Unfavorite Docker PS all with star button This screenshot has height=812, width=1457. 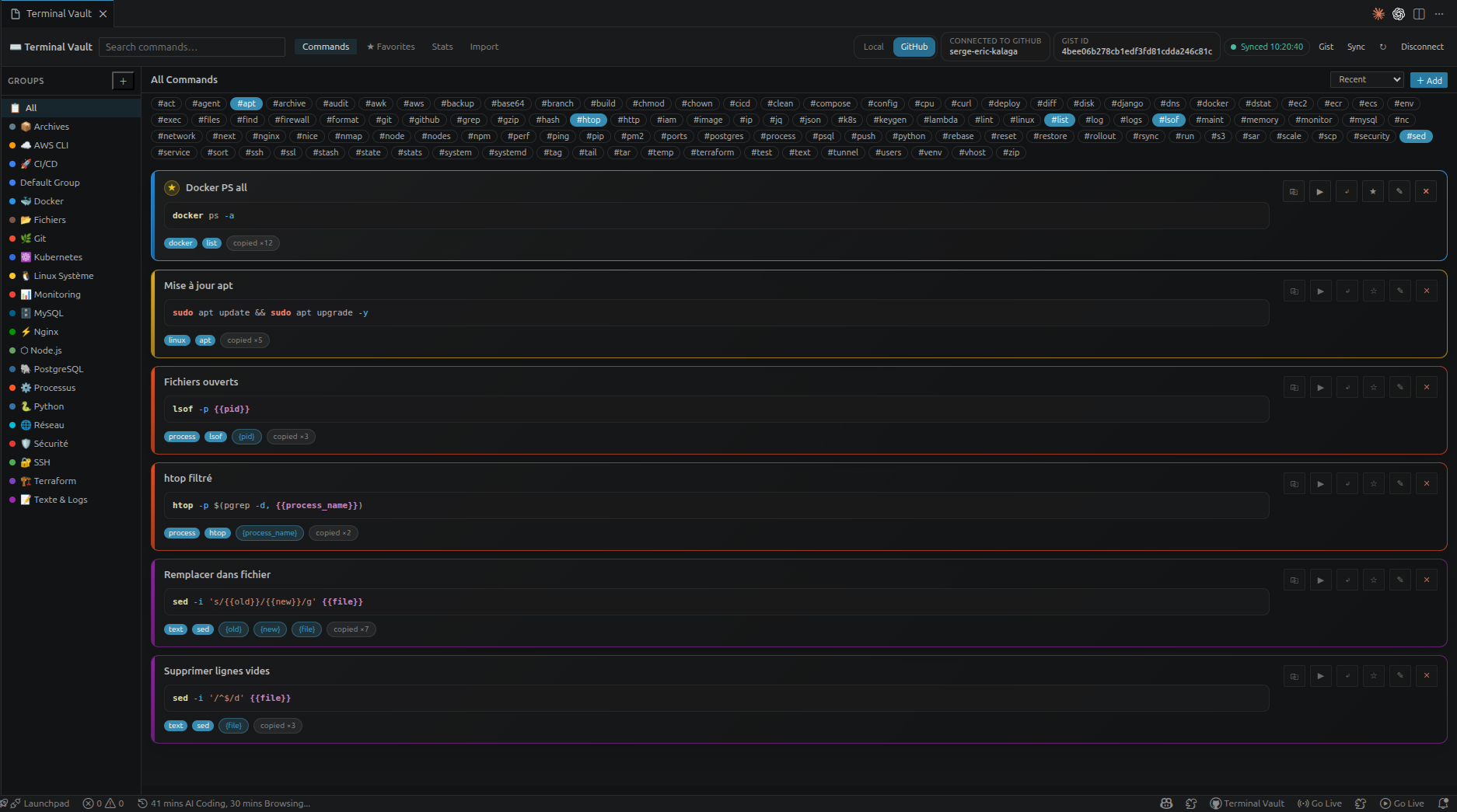(x=1373, y=191)
